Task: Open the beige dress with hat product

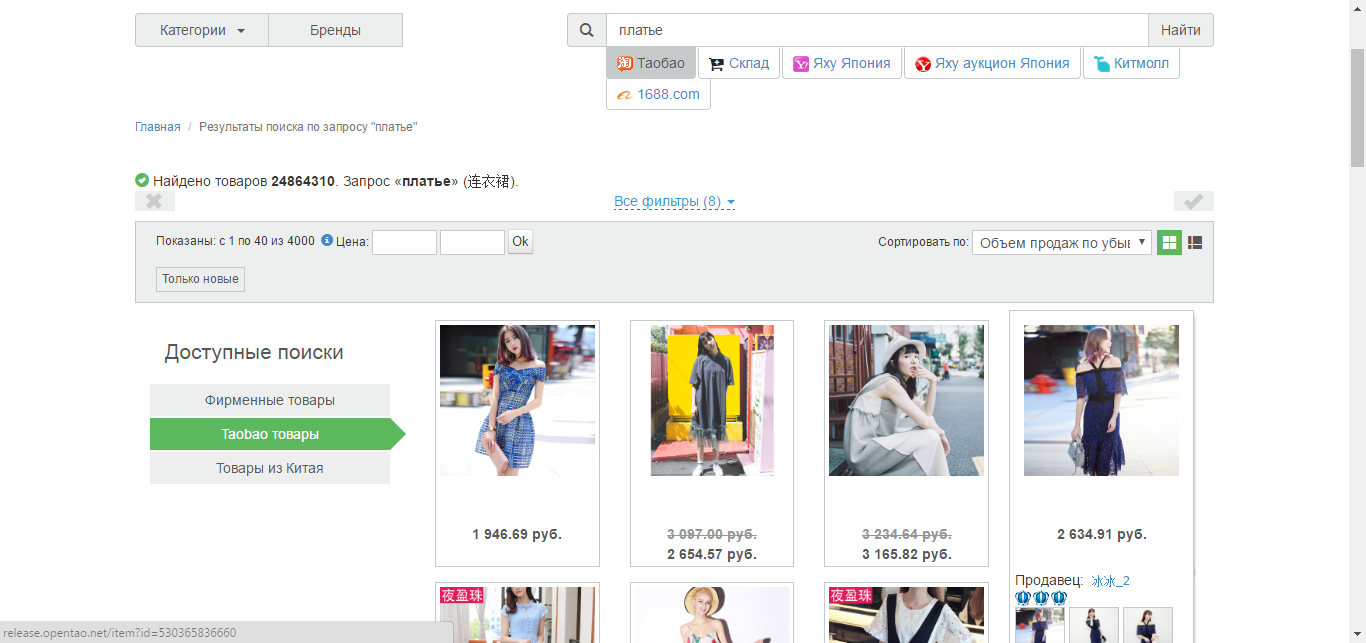Action: point(906,400)
